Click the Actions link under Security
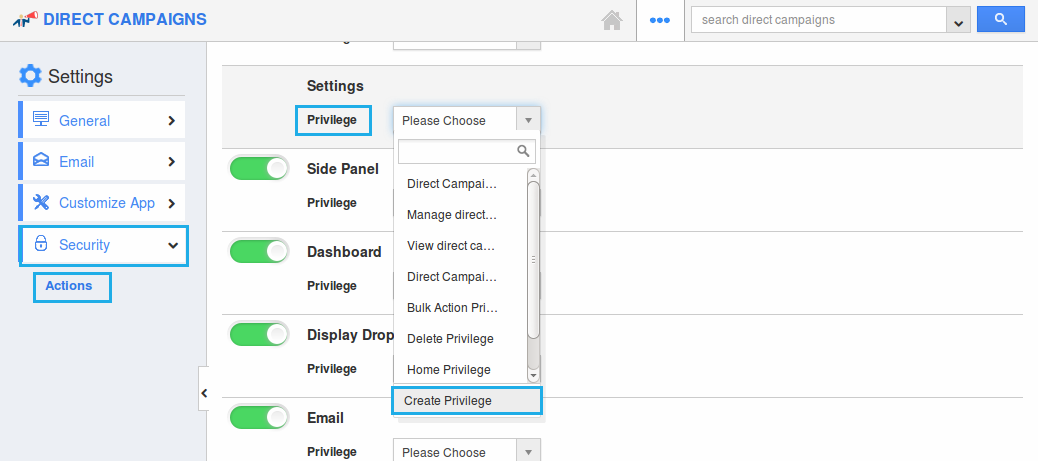The height and width of the screenshot is (461, 1038). coord(69,286)
